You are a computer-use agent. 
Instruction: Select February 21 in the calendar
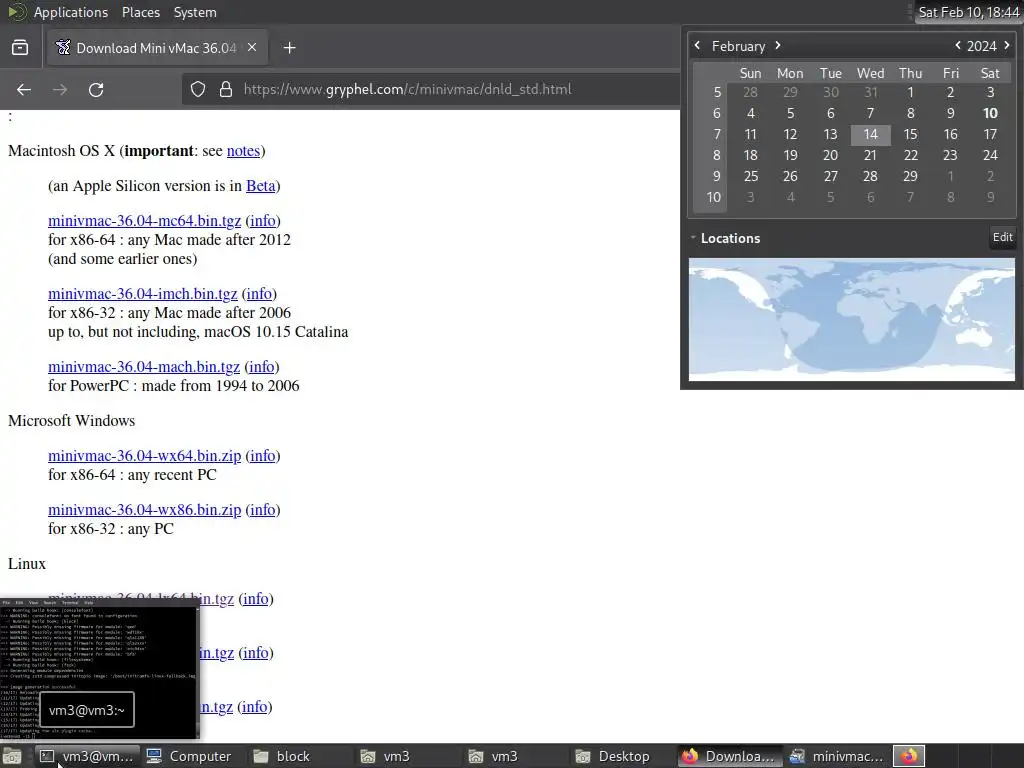click(871, 155)
